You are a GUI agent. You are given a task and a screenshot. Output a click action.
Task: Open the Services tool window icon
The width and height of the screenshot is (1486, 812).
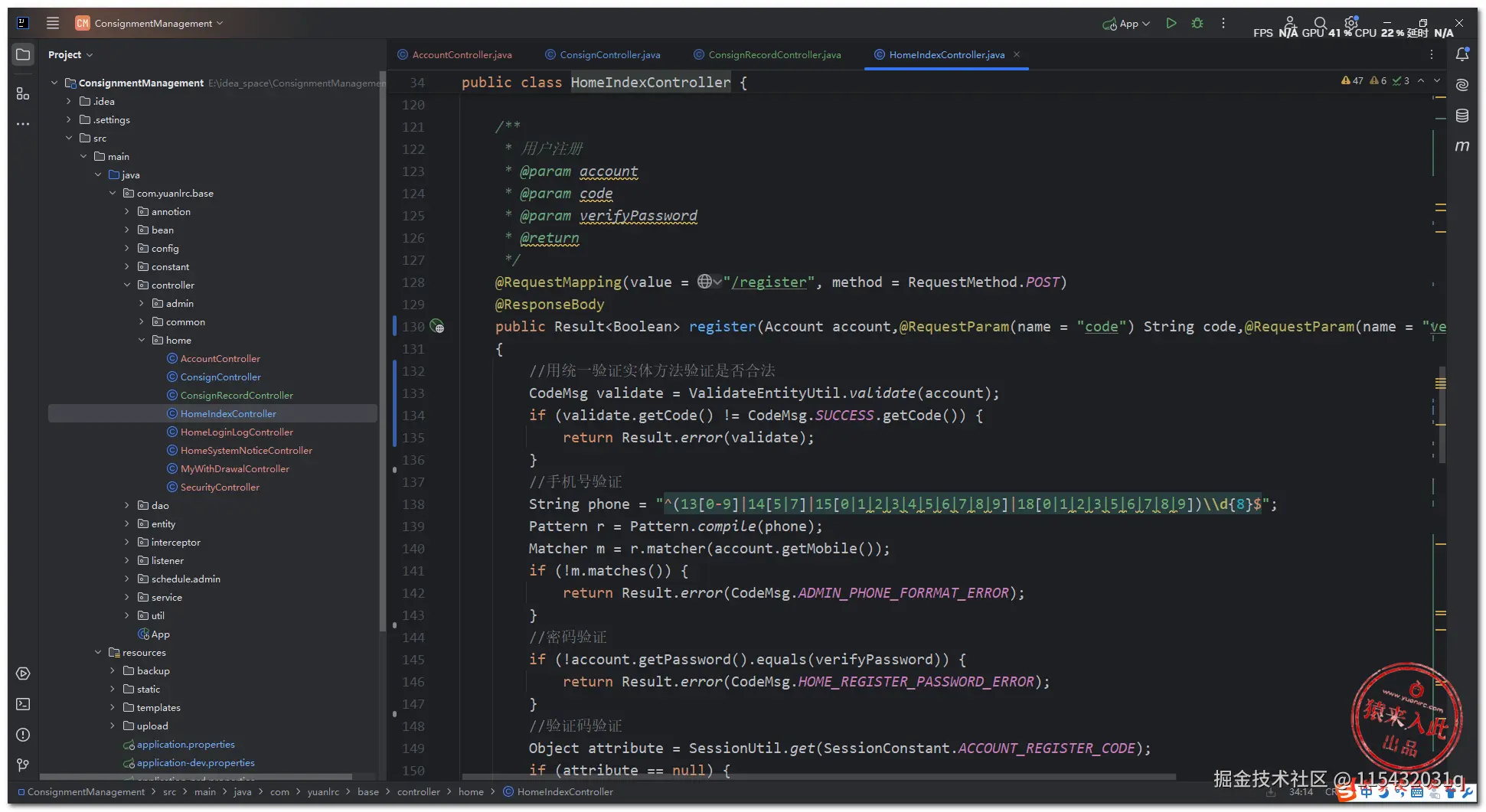pos(23,673)
